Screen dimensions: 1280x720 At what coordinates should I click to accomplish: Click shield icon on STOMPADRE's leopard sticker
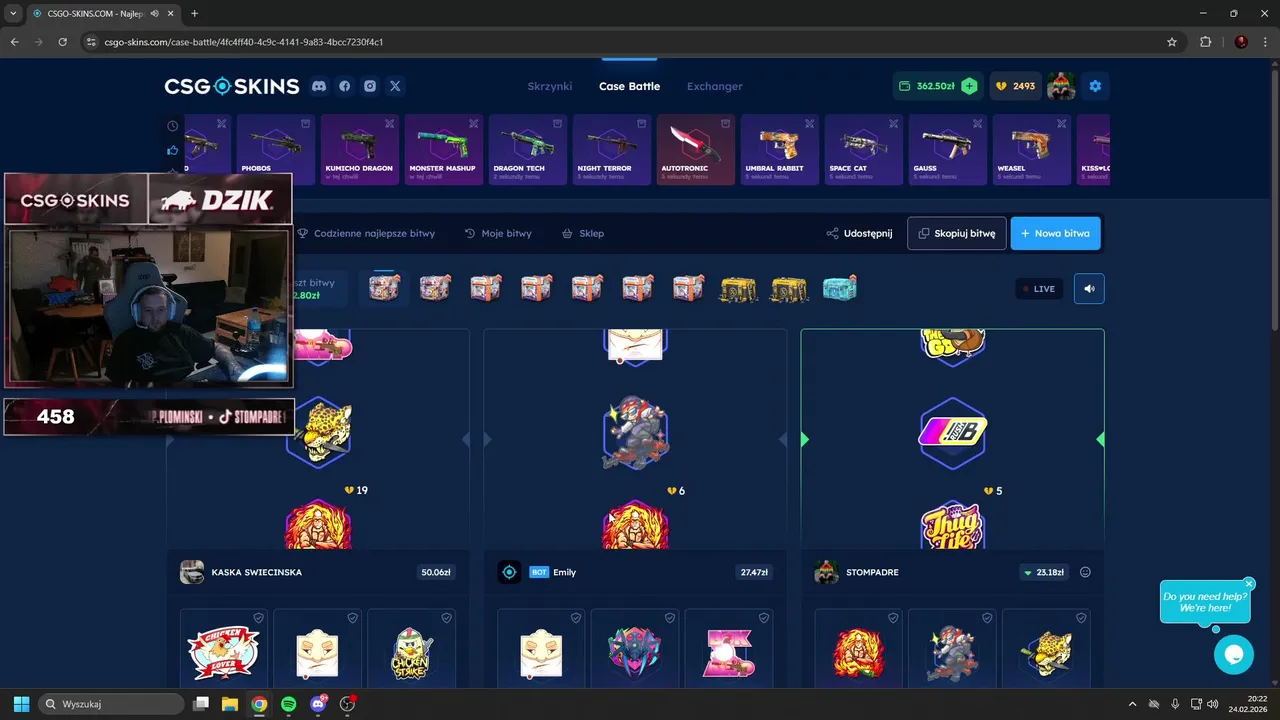[x=1081, y=618]
